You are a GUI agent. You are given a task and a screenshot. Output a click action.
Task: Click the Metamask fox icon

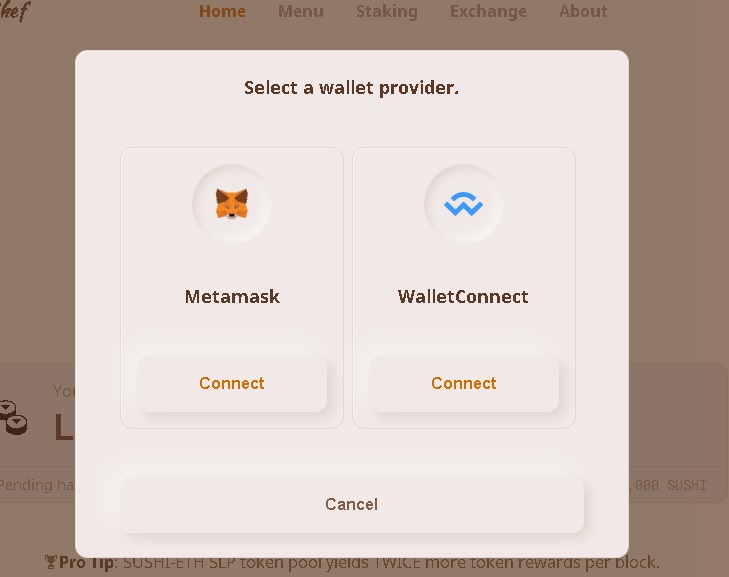tap(232, 203)
